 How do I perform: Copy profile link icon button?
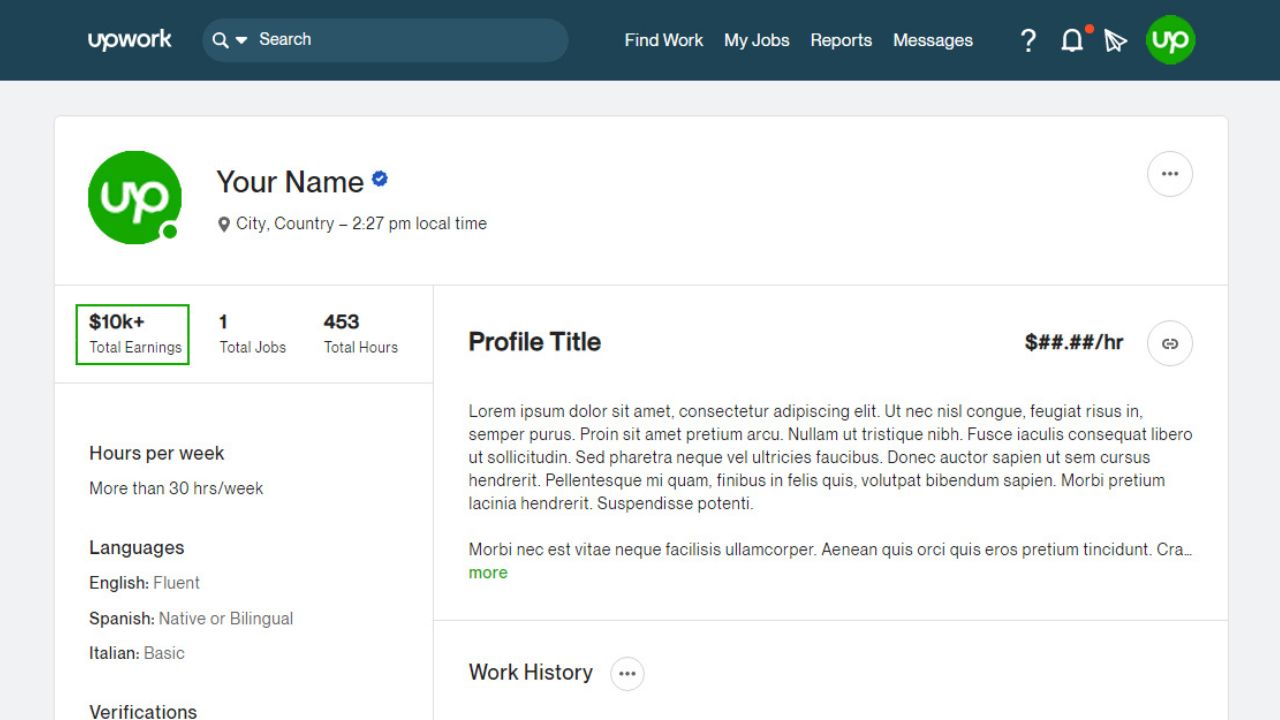1170,343
